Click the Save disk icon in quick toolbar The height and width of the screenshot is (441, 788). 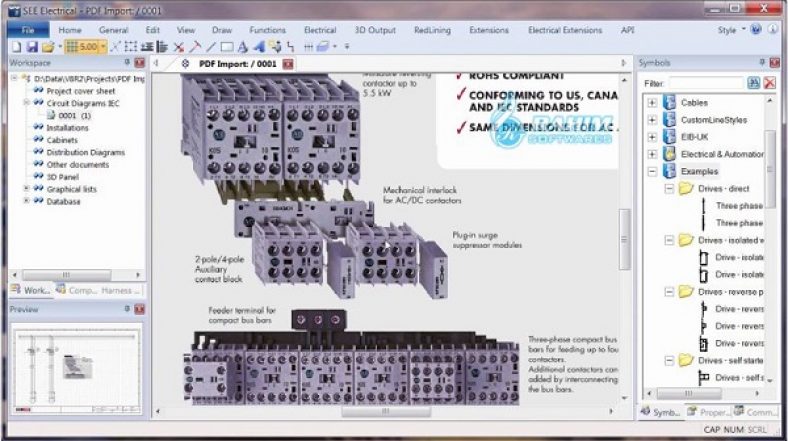(x=32, y=47)
